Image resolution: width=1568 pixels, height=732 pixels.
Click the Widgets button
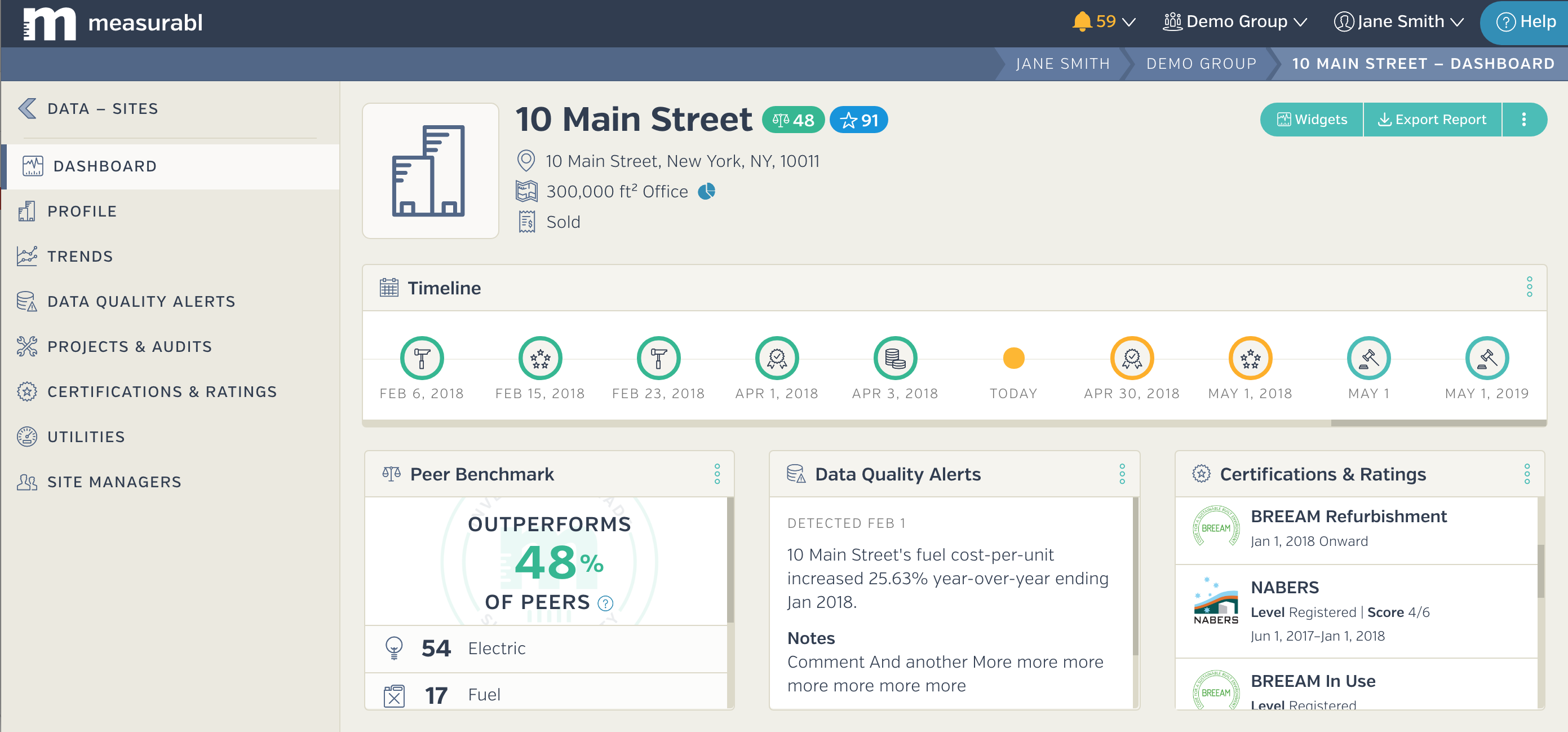1312,120
